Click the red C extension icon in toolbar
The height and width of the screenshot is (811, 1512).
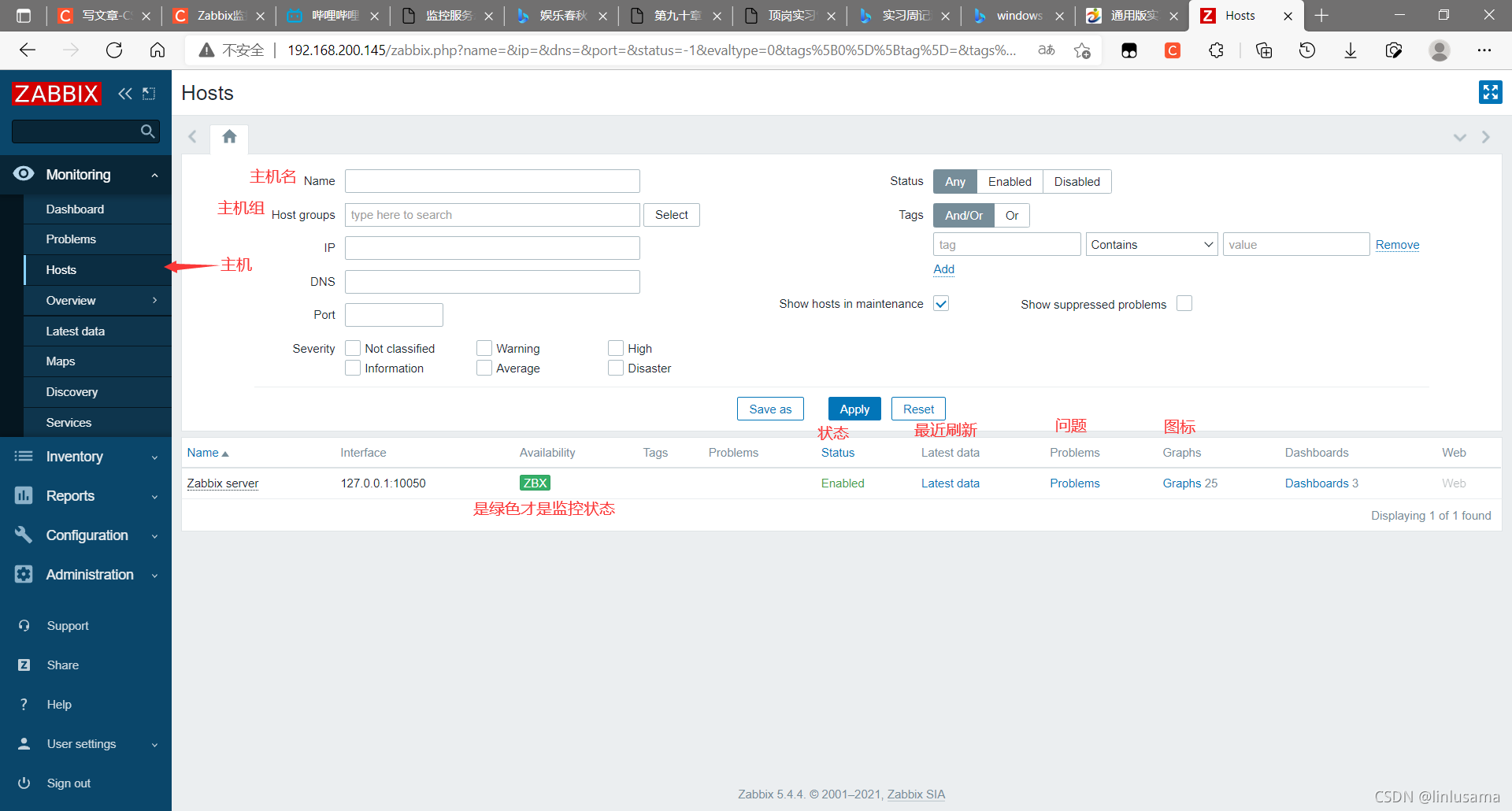tap(1173, 50)
